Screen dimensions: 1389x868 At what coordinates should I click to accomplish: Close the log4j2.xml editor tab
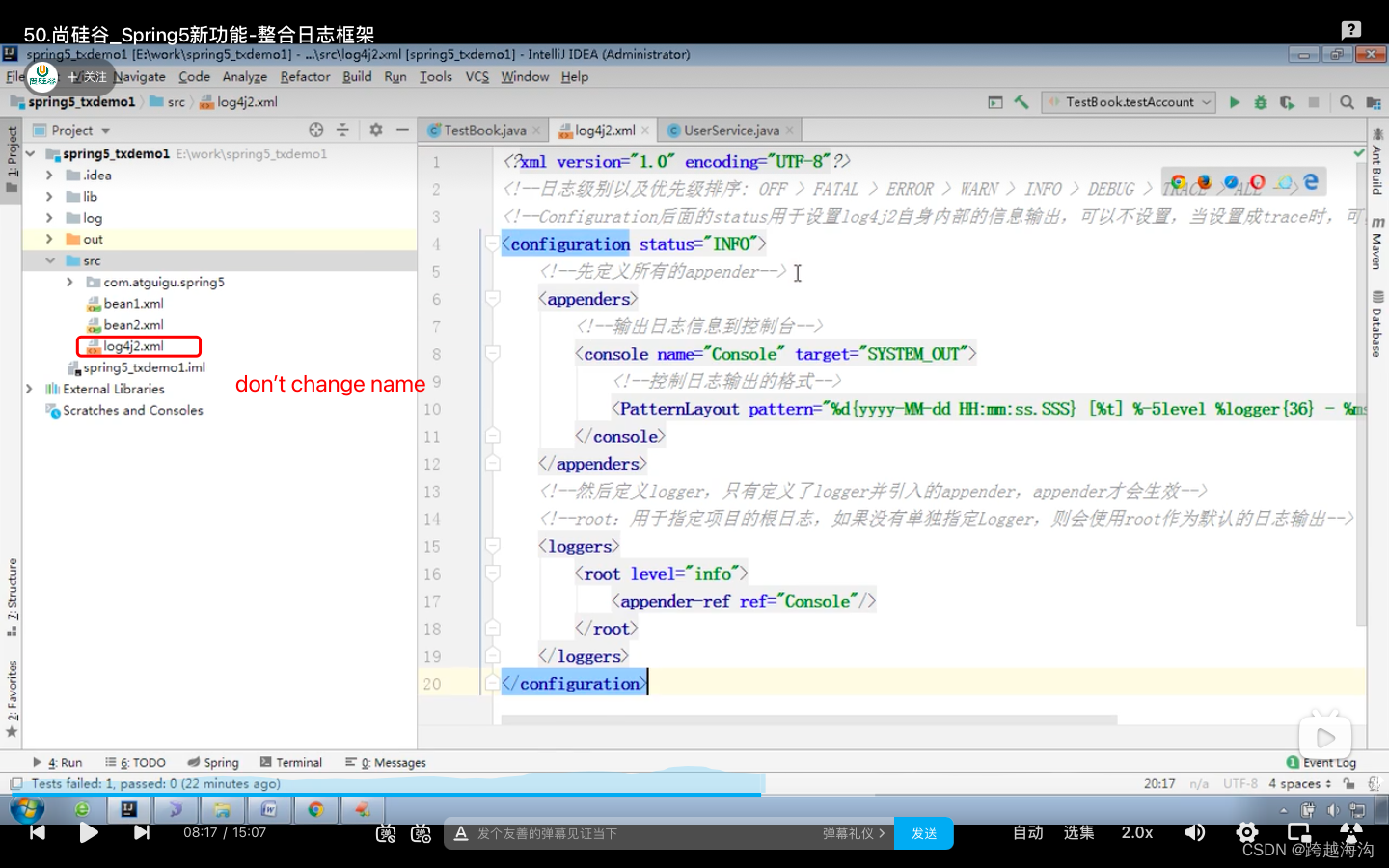coord(645,130)
